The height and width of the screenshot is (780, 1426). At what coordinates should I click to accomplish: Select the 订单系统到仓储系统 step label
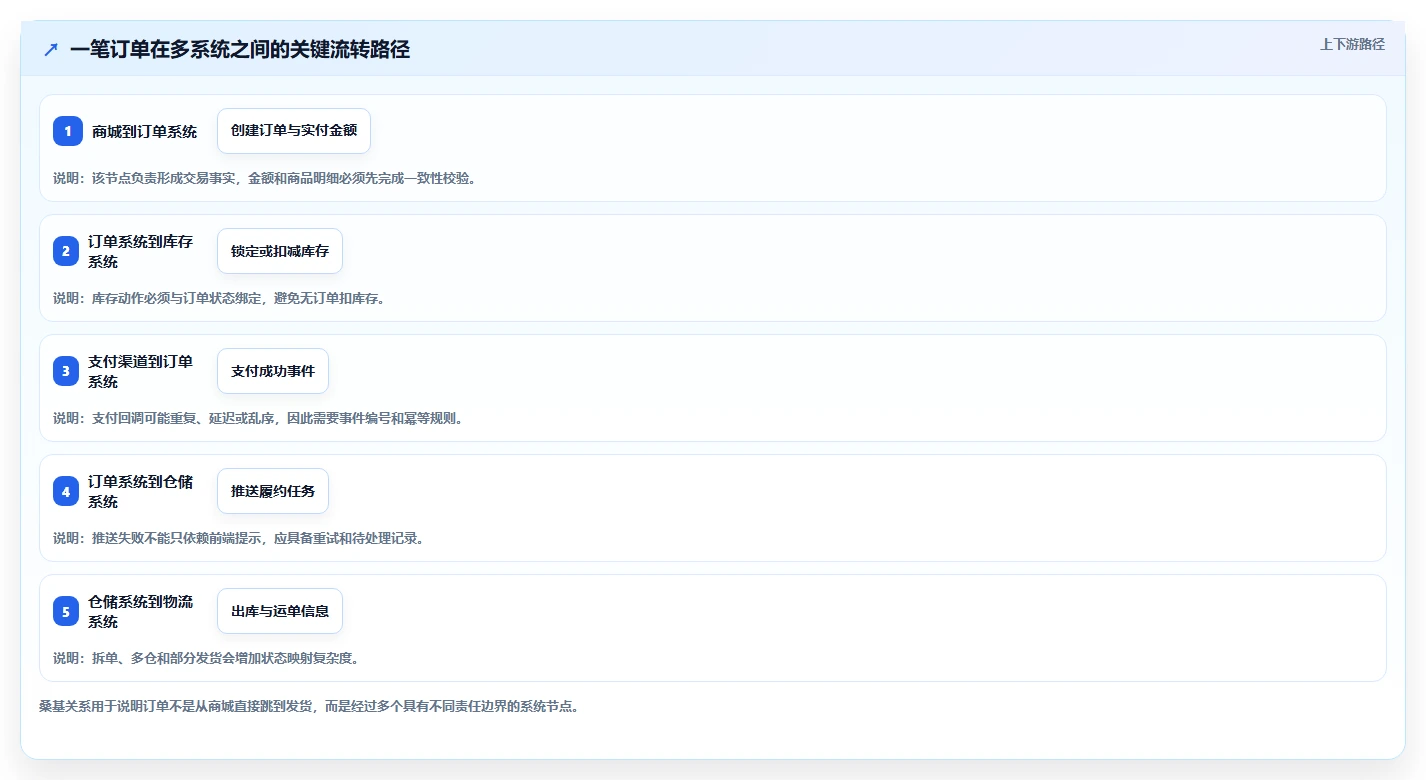pyautogui.click(x=141, y=491)
